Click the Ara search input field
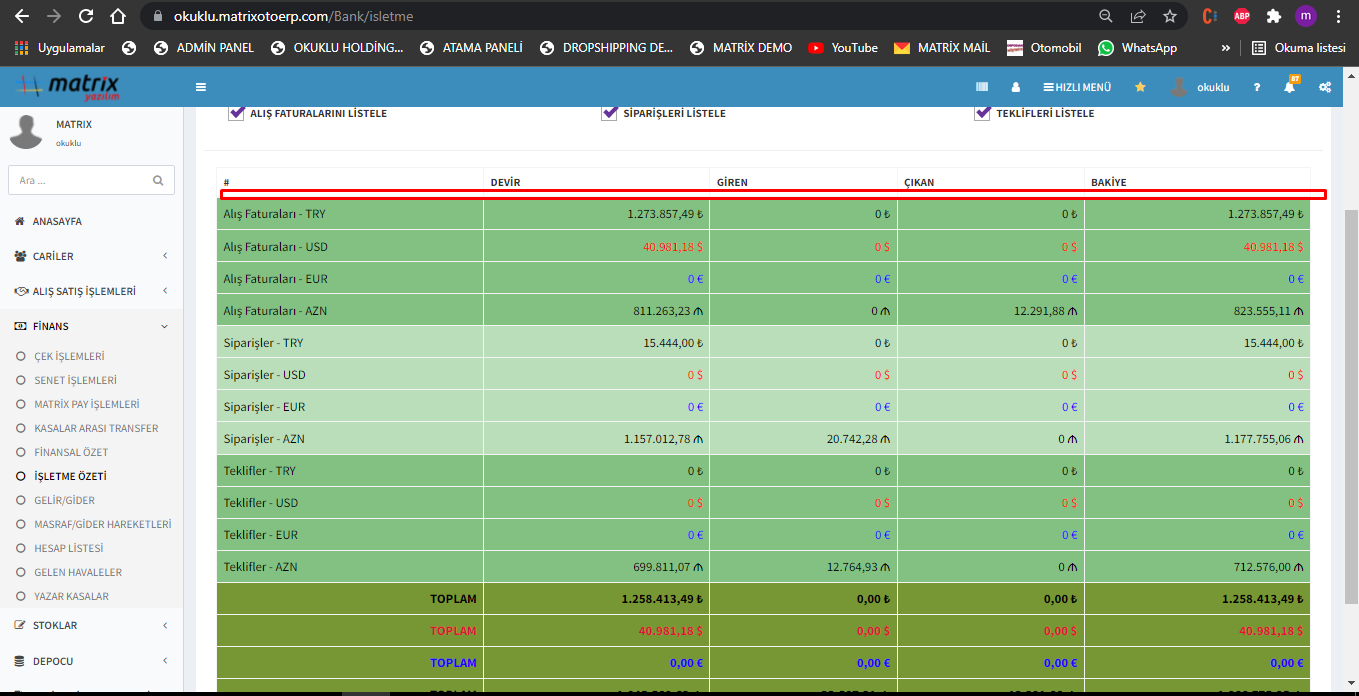The height and width of the screenshot is (696, 1359). [x=80, y=181]
